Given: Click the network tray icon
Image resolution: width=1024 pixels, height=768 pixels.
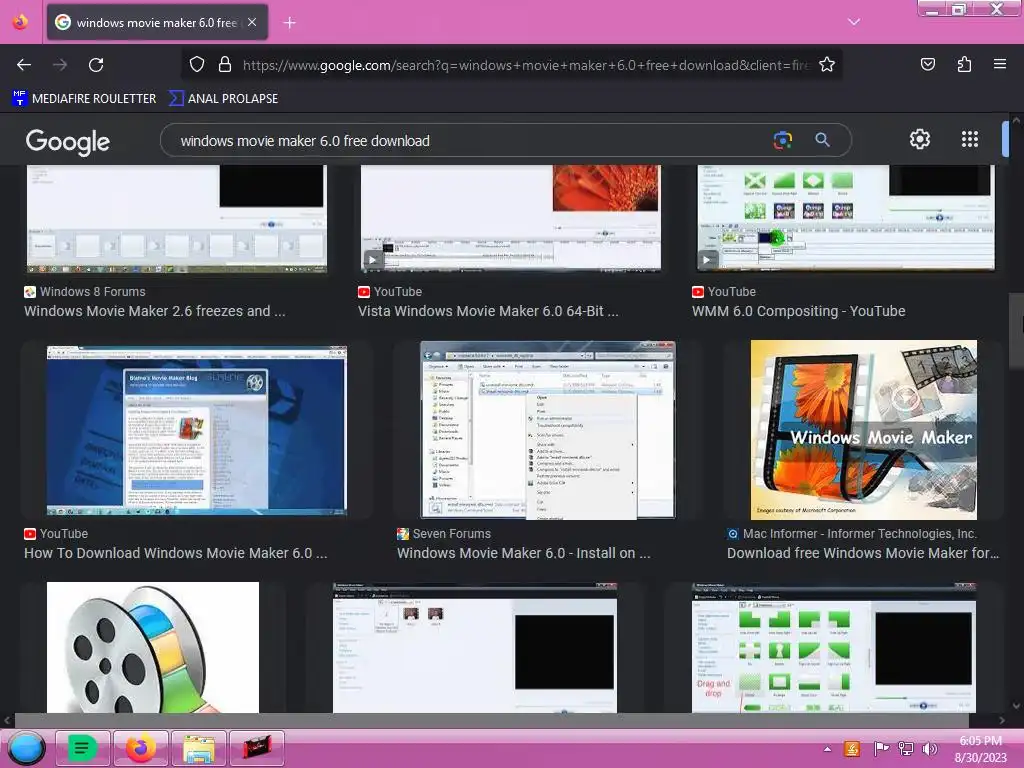Looking at the screenshot, I should [906, 748].
